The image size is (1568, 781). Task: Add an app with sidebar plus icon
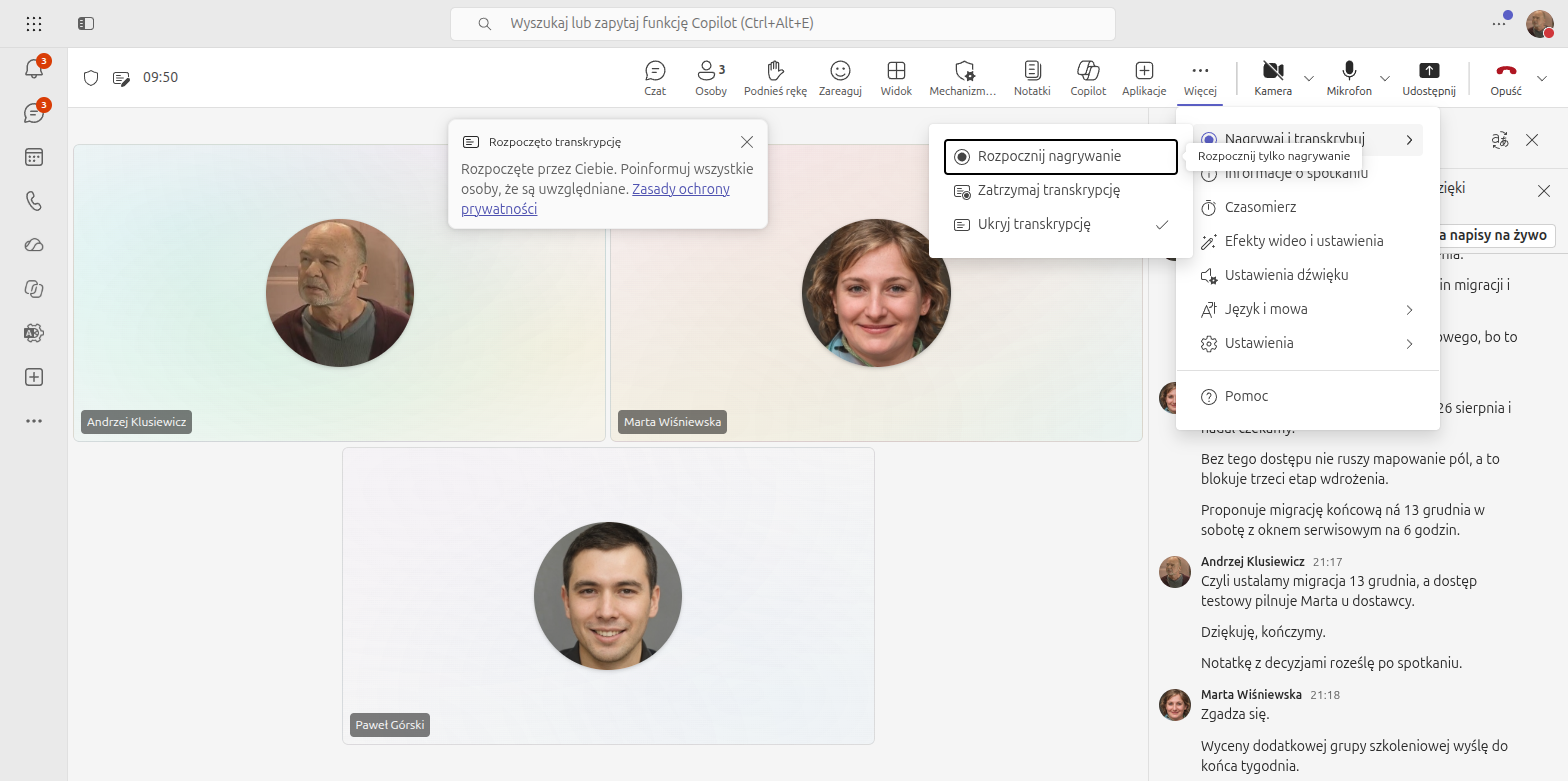(x=34, y=377)
